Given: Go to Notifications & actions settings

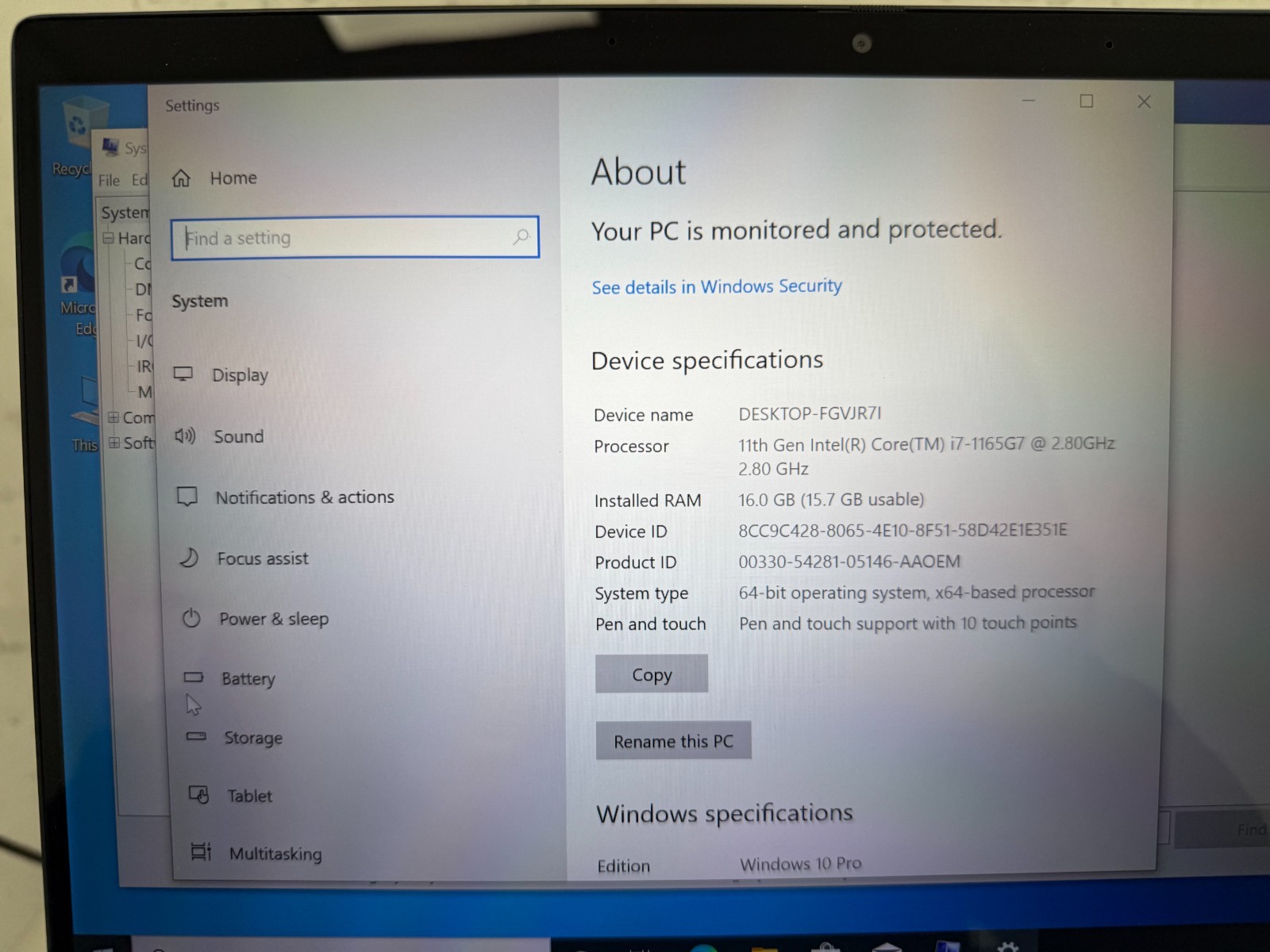Looking at the screenshot, I should (286, 497).
